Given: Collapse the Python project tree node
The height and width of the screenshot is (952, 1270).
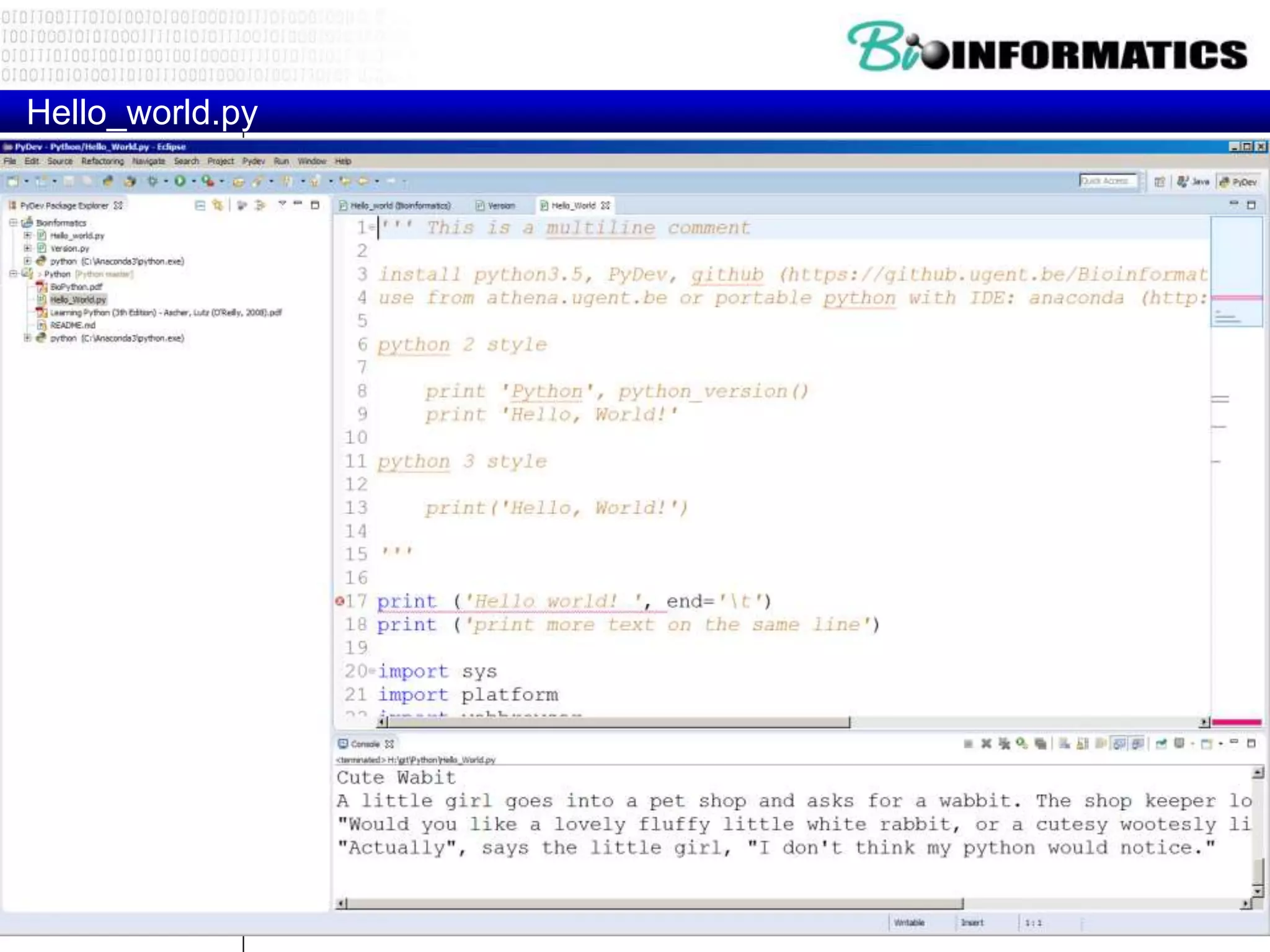Looking at the screenshot, I should coord(12,273).
